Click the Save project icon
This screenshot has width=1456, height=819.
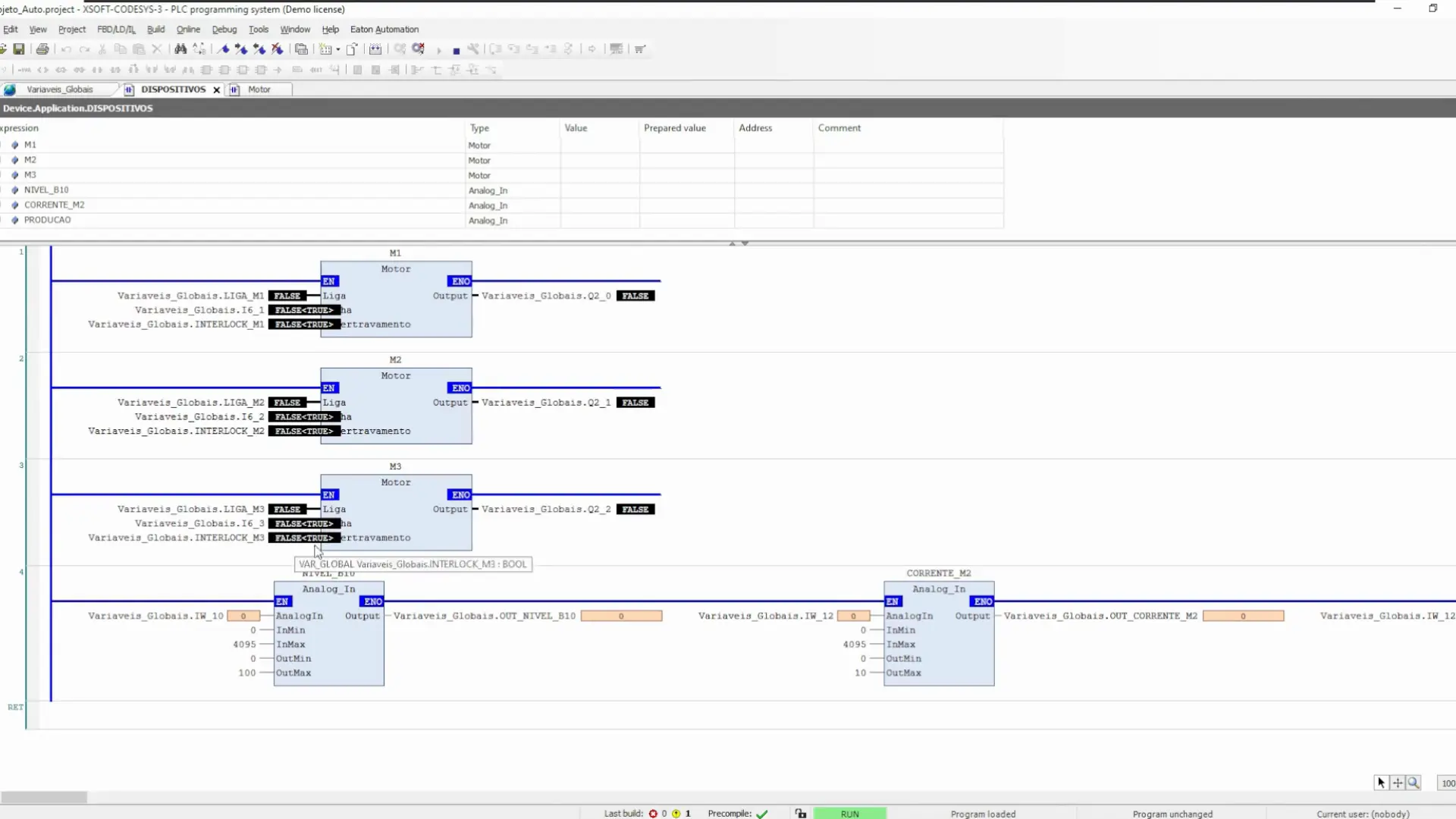click(x=19, y=49)
